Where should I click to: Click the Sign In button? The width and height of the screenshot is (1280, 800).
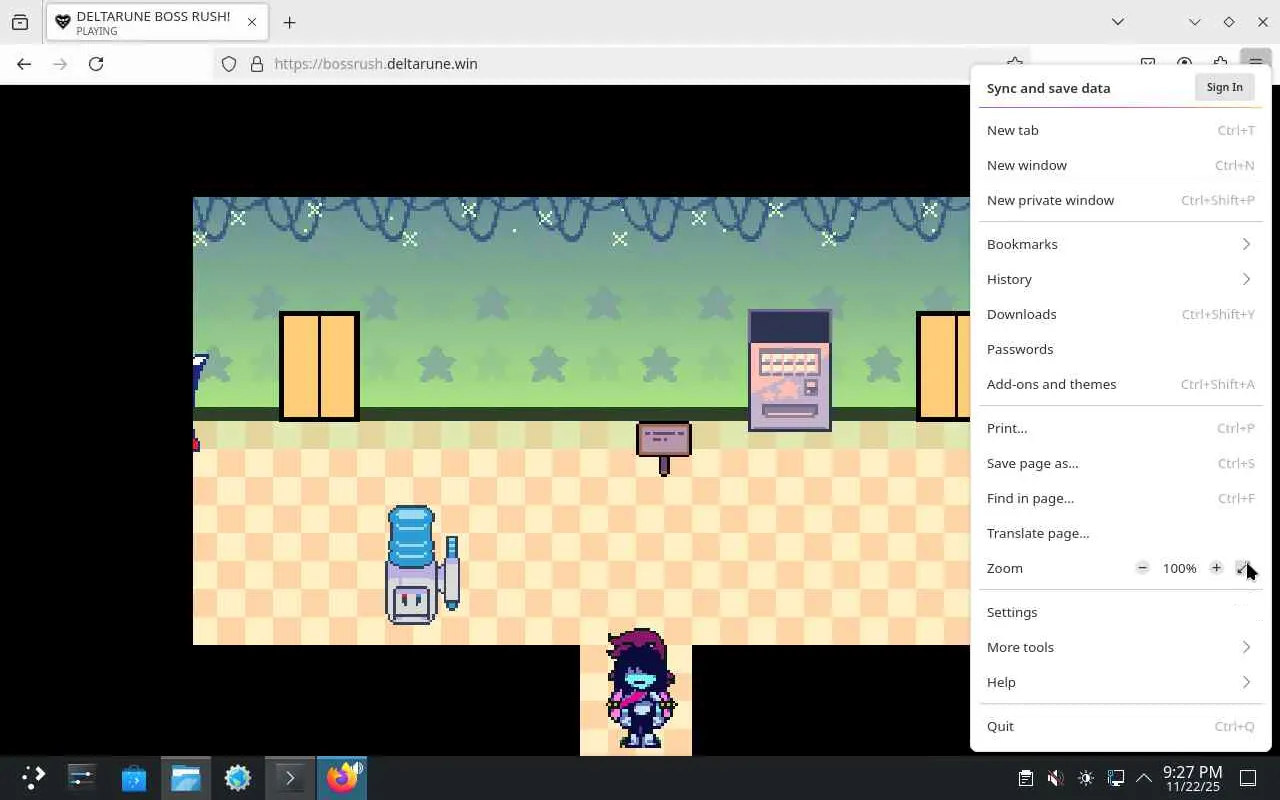point(1224,87)
